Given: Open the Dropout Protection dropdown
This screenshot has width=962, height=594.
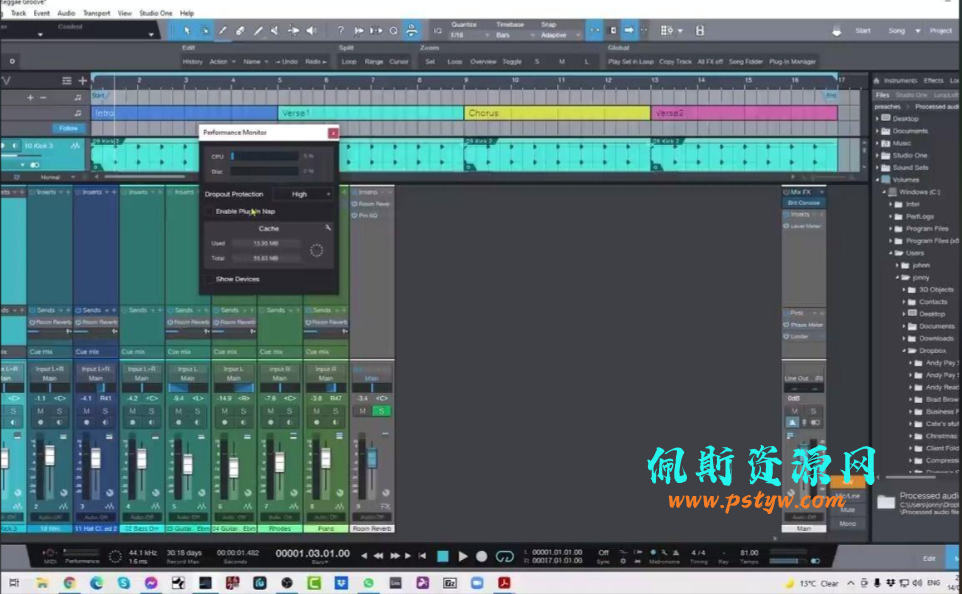Looking at the screenshot, I should (x=303, y=194).
